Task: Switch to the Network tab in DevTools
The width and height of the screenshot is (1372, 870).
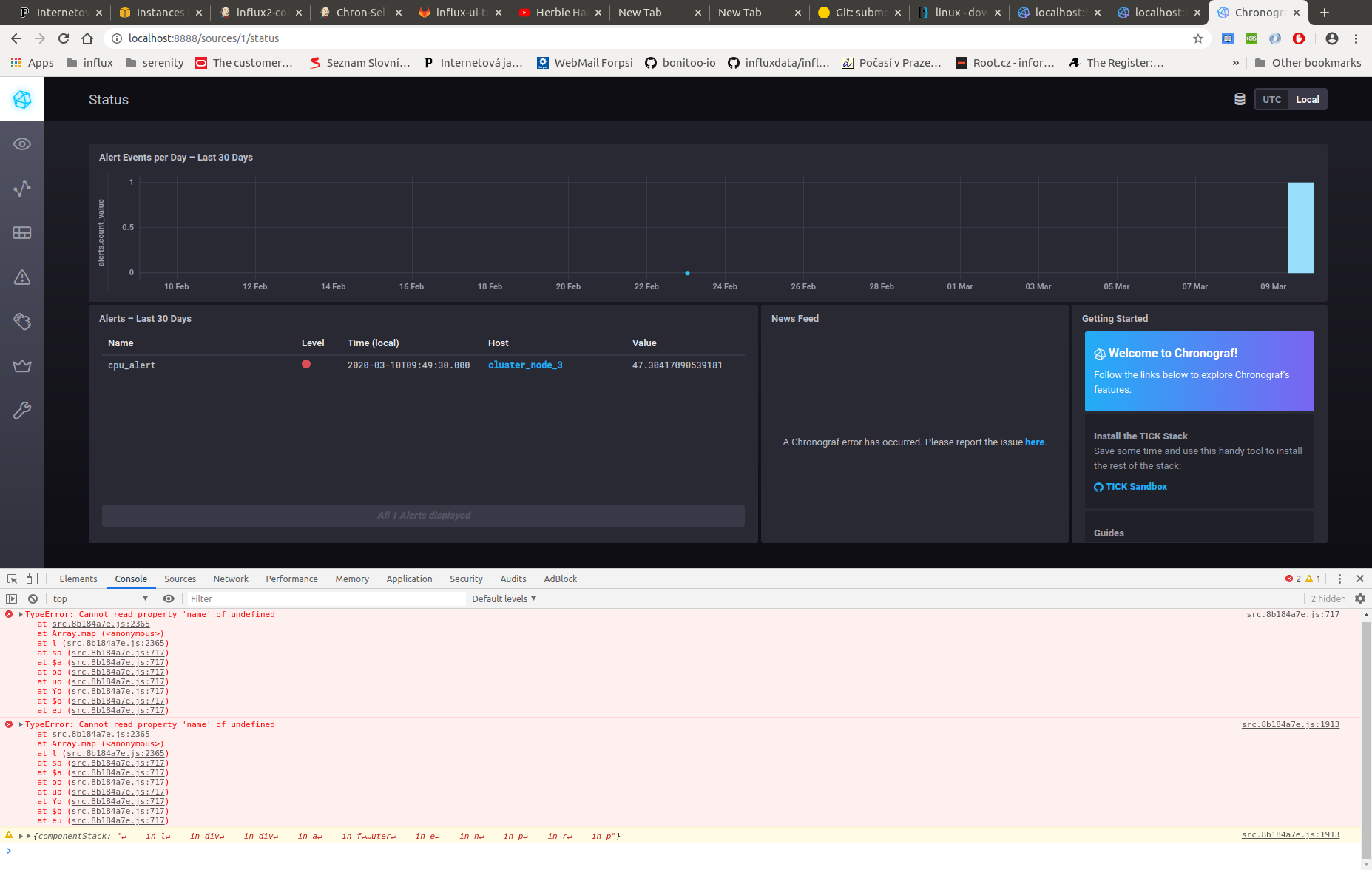Action: [x=230, y=578]
